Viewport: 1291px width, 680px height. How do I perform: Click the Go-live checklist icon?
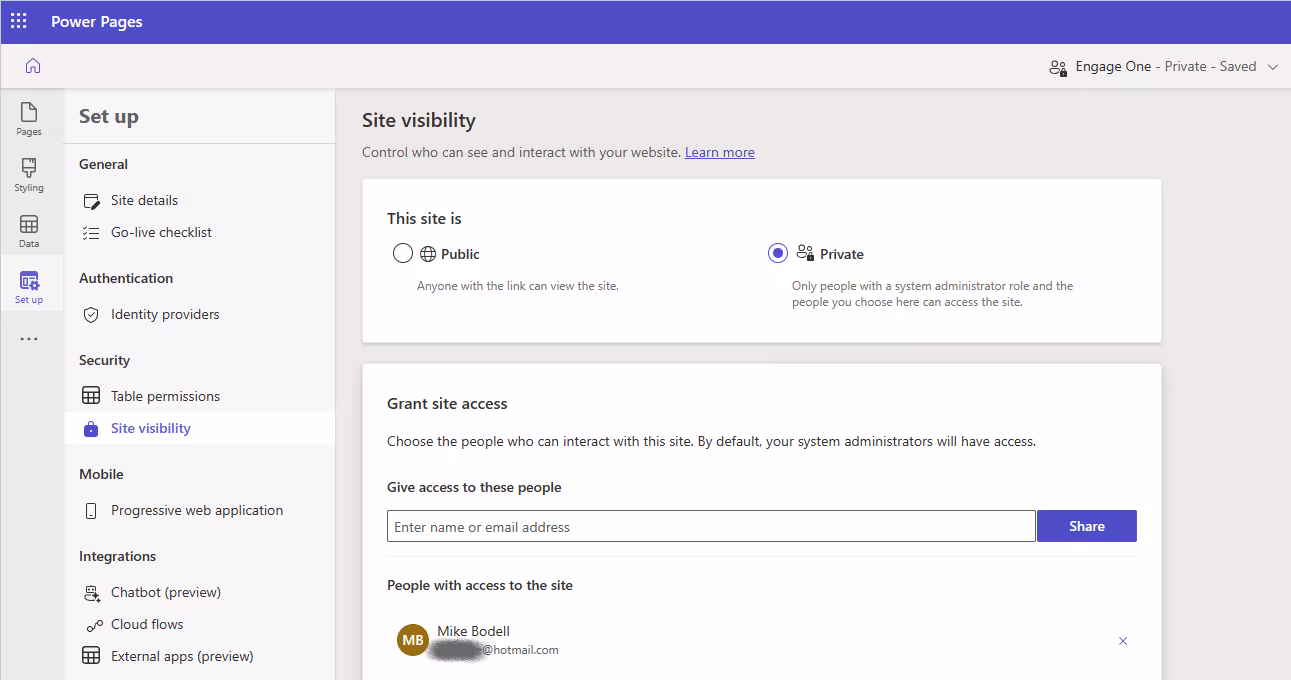(x=91, y=233)
